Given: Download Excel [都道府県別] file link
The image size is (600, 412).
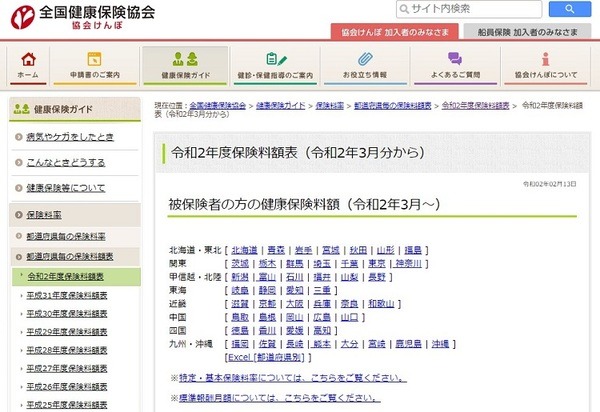Looking at the screenshot, I should click(266, 357).
